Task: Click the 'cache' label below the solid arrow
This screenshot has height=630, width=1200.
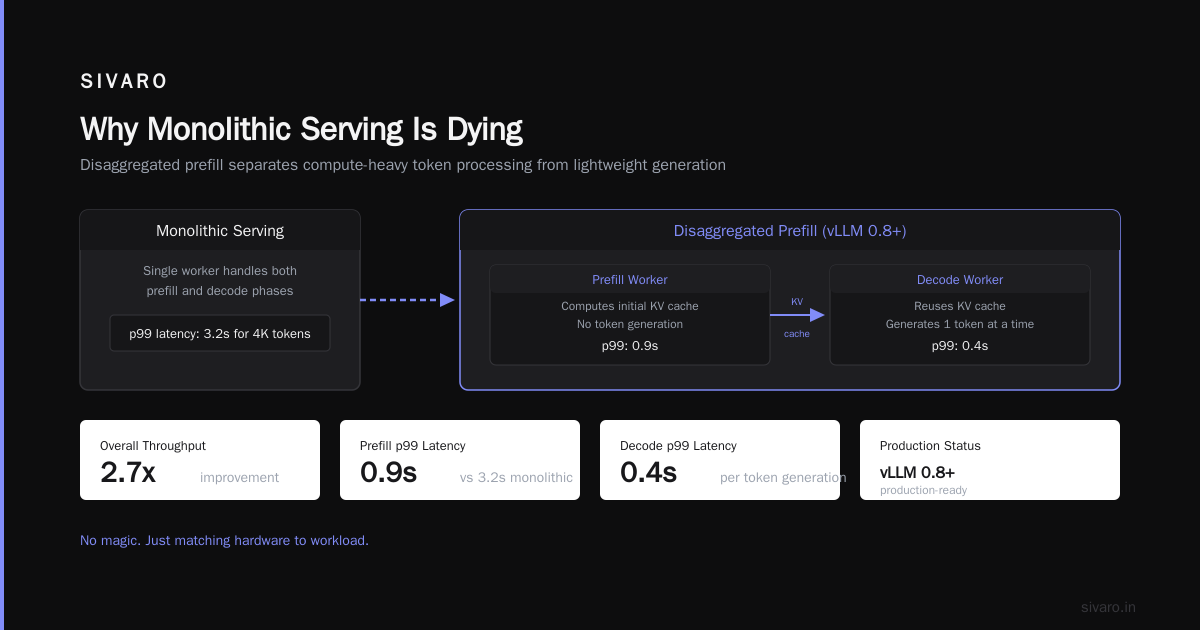Action: (797, 334)
